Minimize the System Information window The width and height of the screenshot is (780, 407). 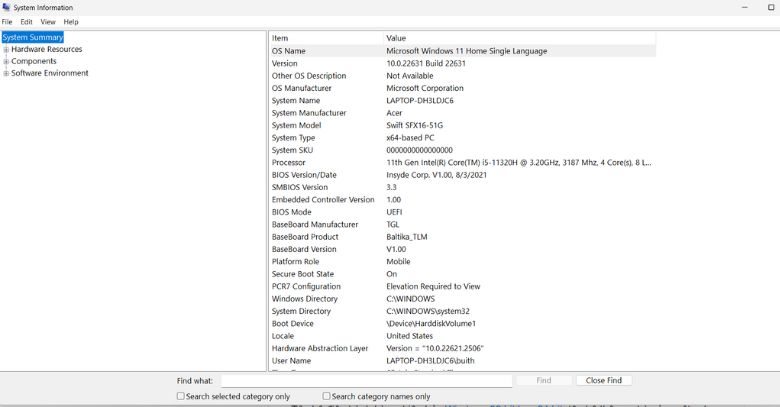745,7
